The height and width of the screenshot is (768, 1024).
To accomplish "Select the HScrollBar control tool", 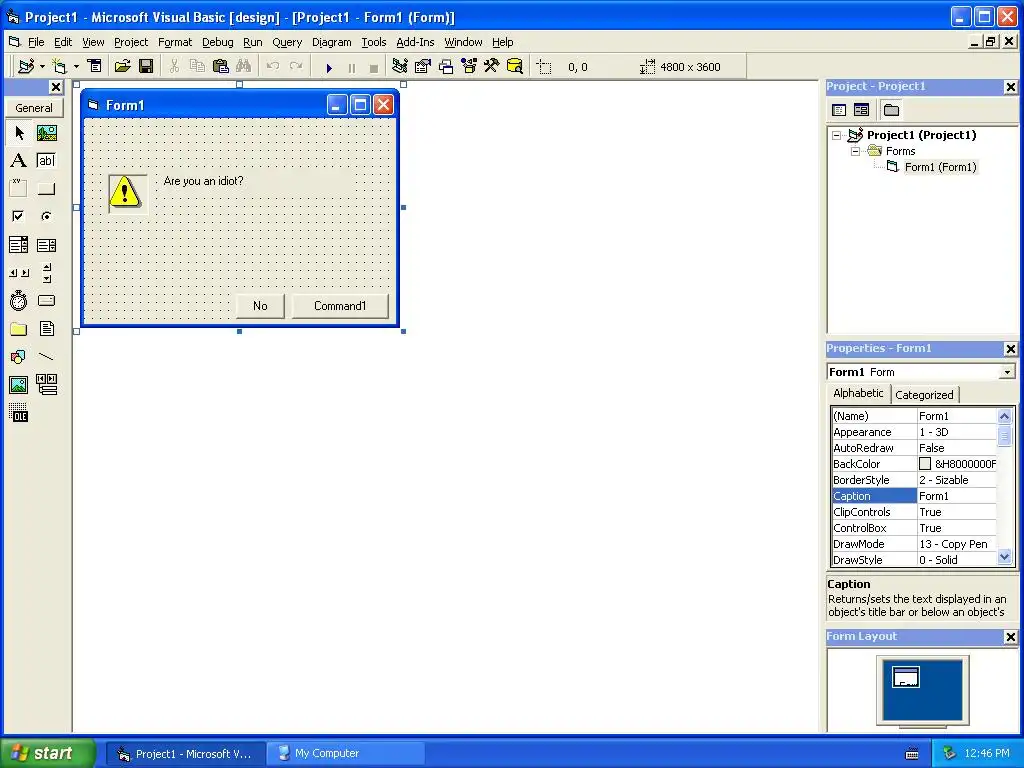I will [19, 273].
